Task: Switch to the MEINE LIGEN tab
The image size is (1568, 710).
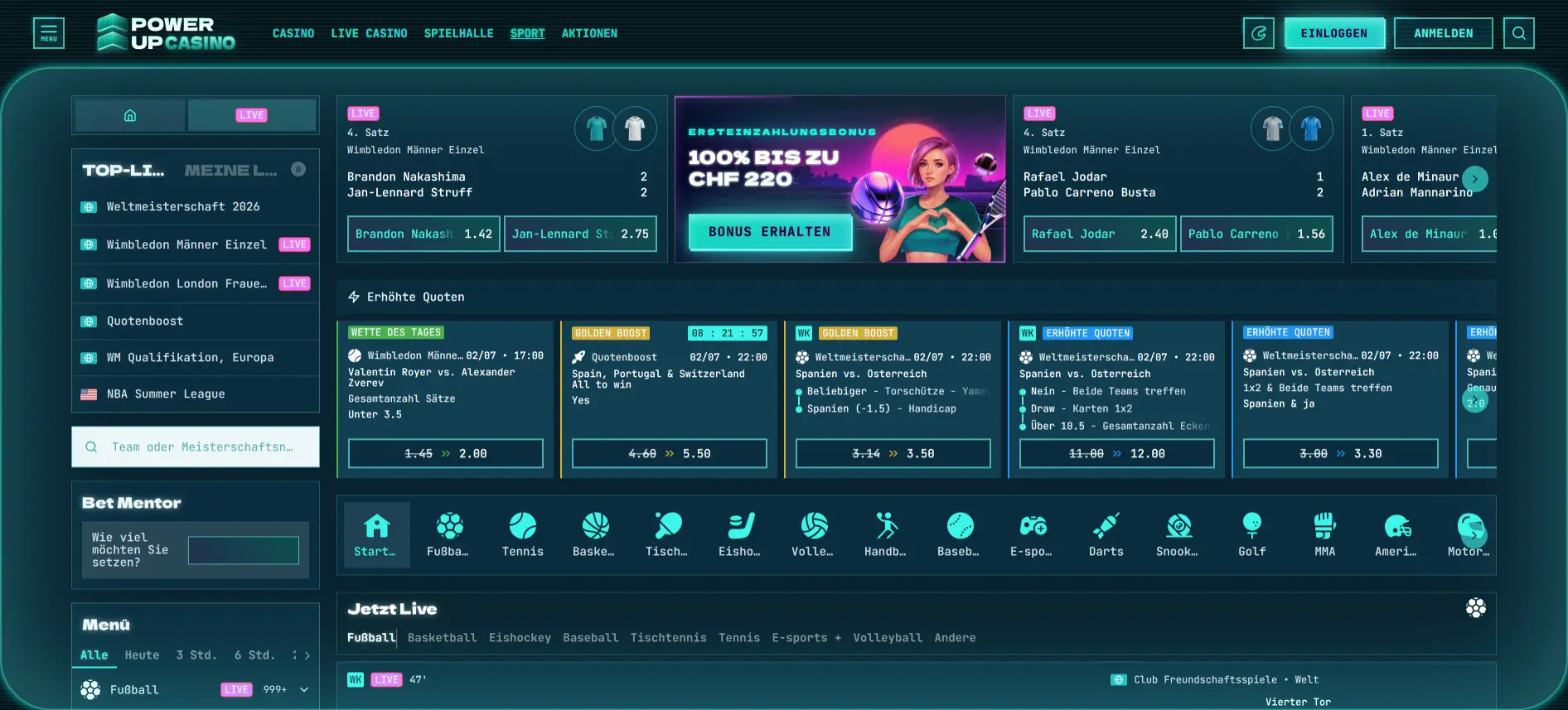Action: pos(230,170)
